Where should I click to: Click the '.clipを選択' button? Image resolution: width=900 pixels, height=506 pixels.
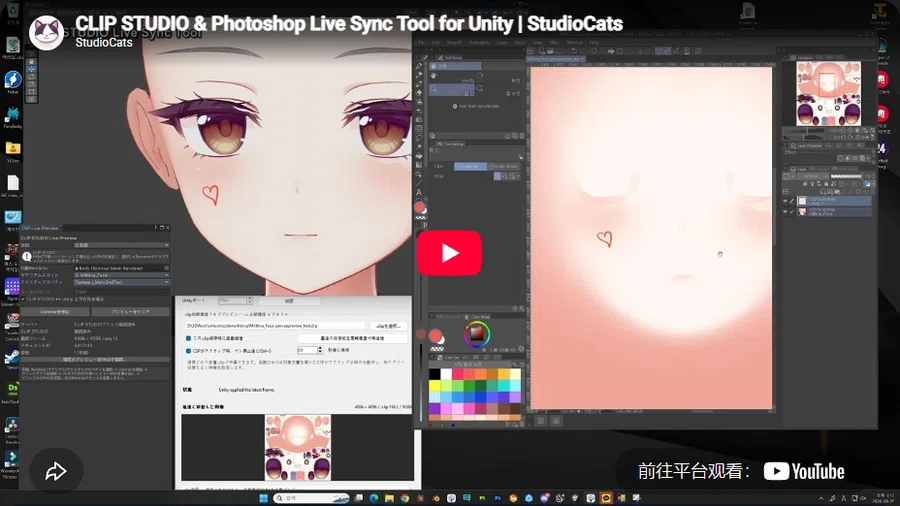tap(388, 326)
